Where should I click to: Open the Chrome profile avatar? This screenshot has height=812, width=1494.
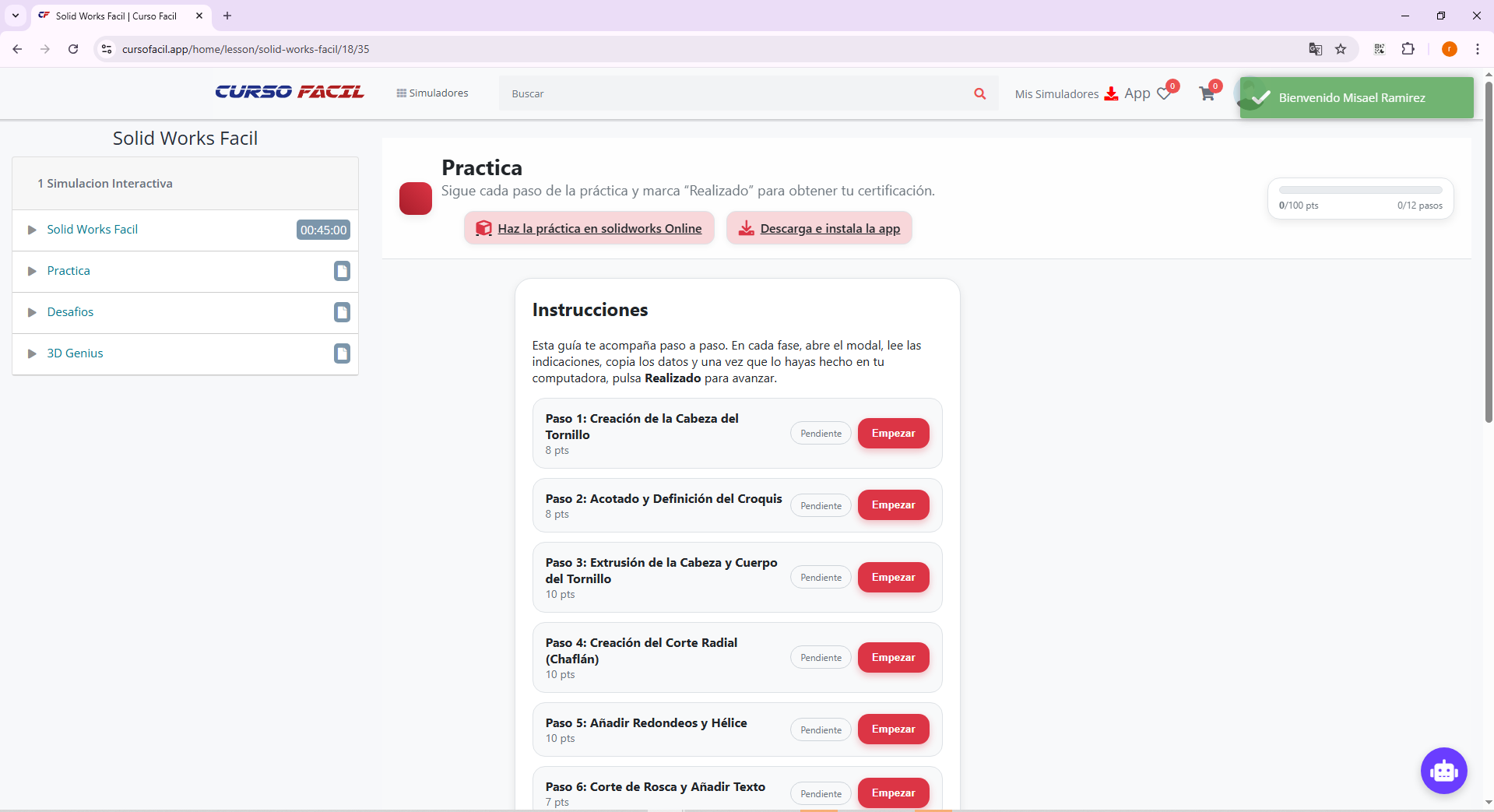[1449, 49]
